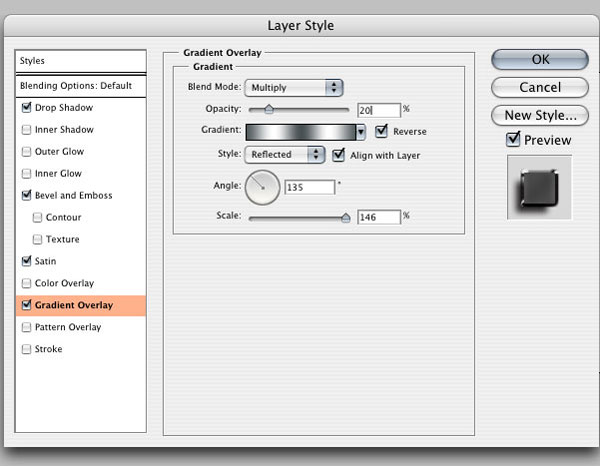Click the Angle dial control
The height and width of the screenshot is (466, 600).
tap(262, 187)
